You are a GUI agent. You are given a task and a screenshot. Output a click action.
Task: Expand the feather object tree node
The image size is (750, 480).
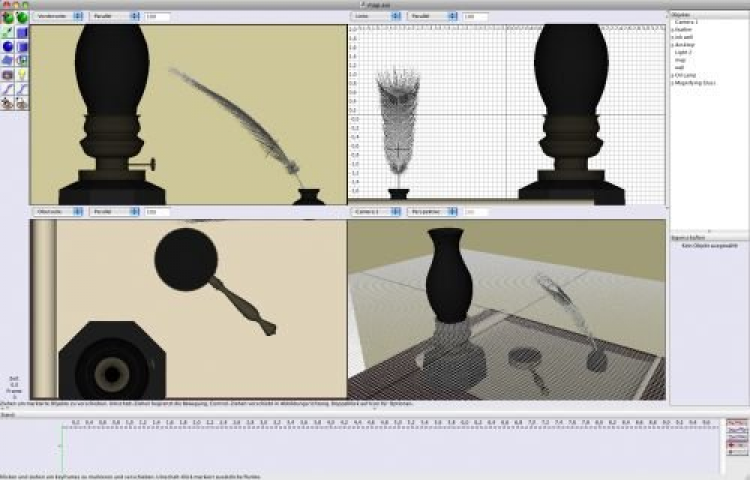click(x=672, y=30)
